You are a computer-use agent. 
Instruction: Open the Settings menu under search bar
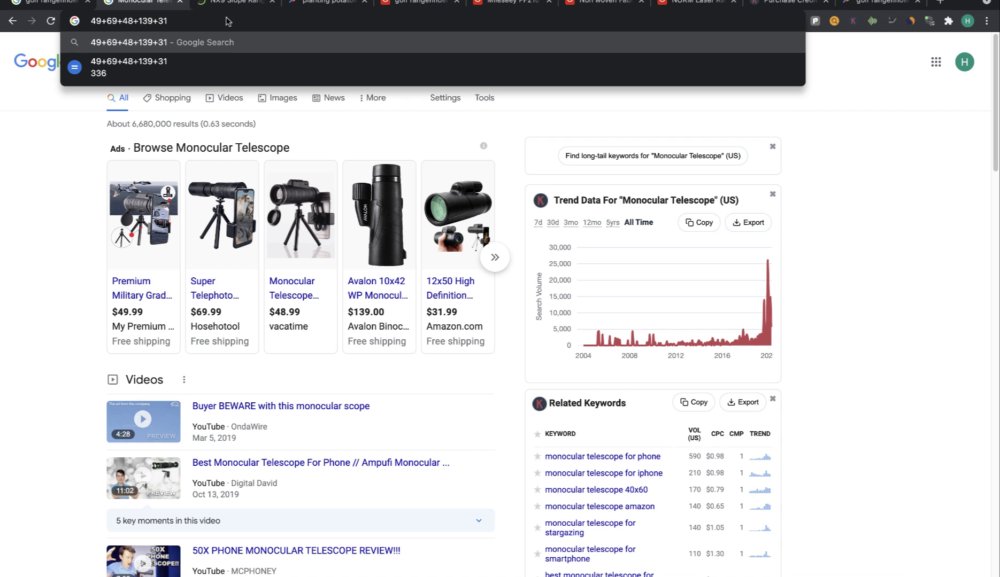[445, 98]
